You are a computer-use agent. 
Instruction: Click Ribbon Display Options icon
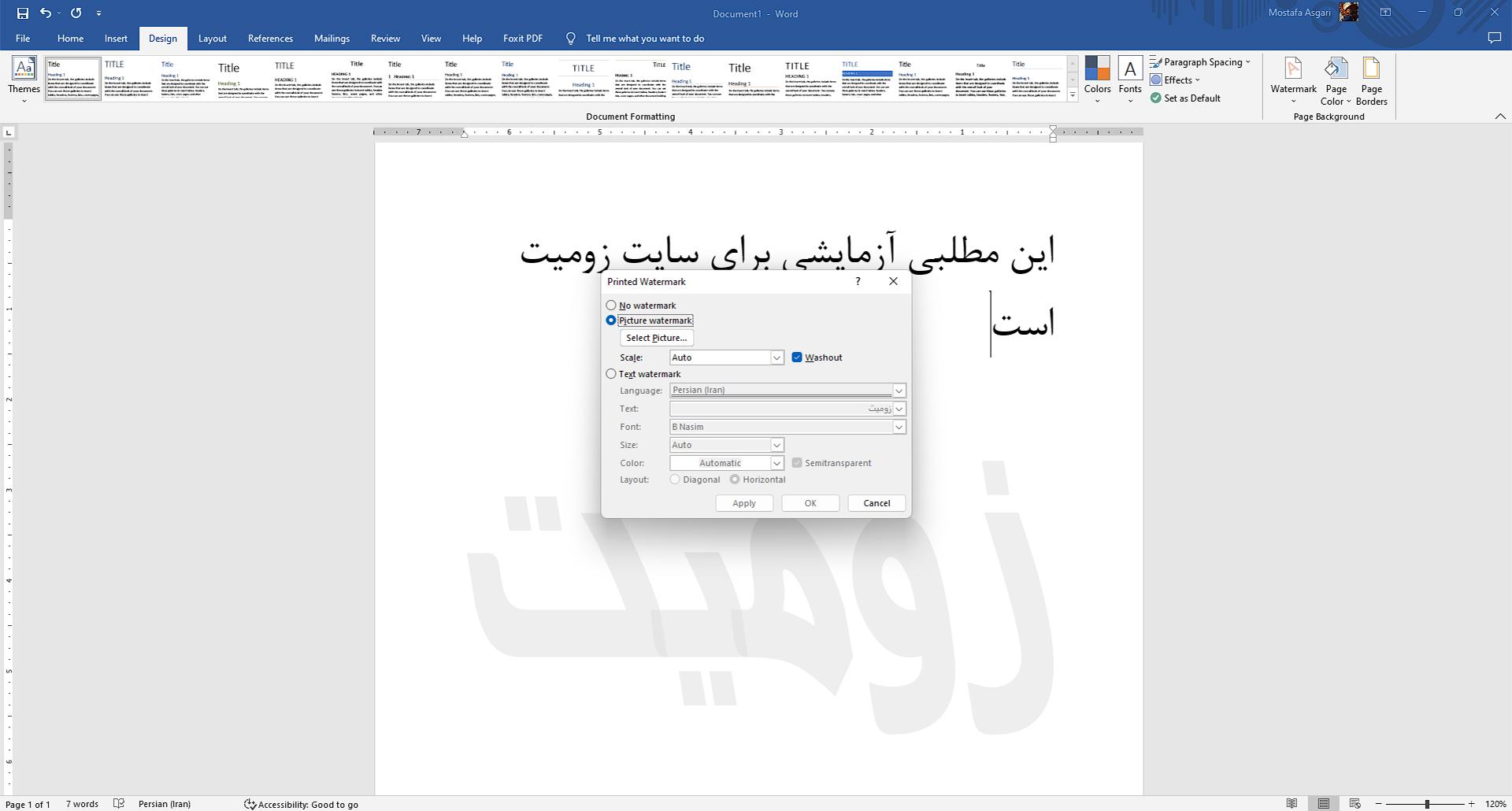point(1385,13)
